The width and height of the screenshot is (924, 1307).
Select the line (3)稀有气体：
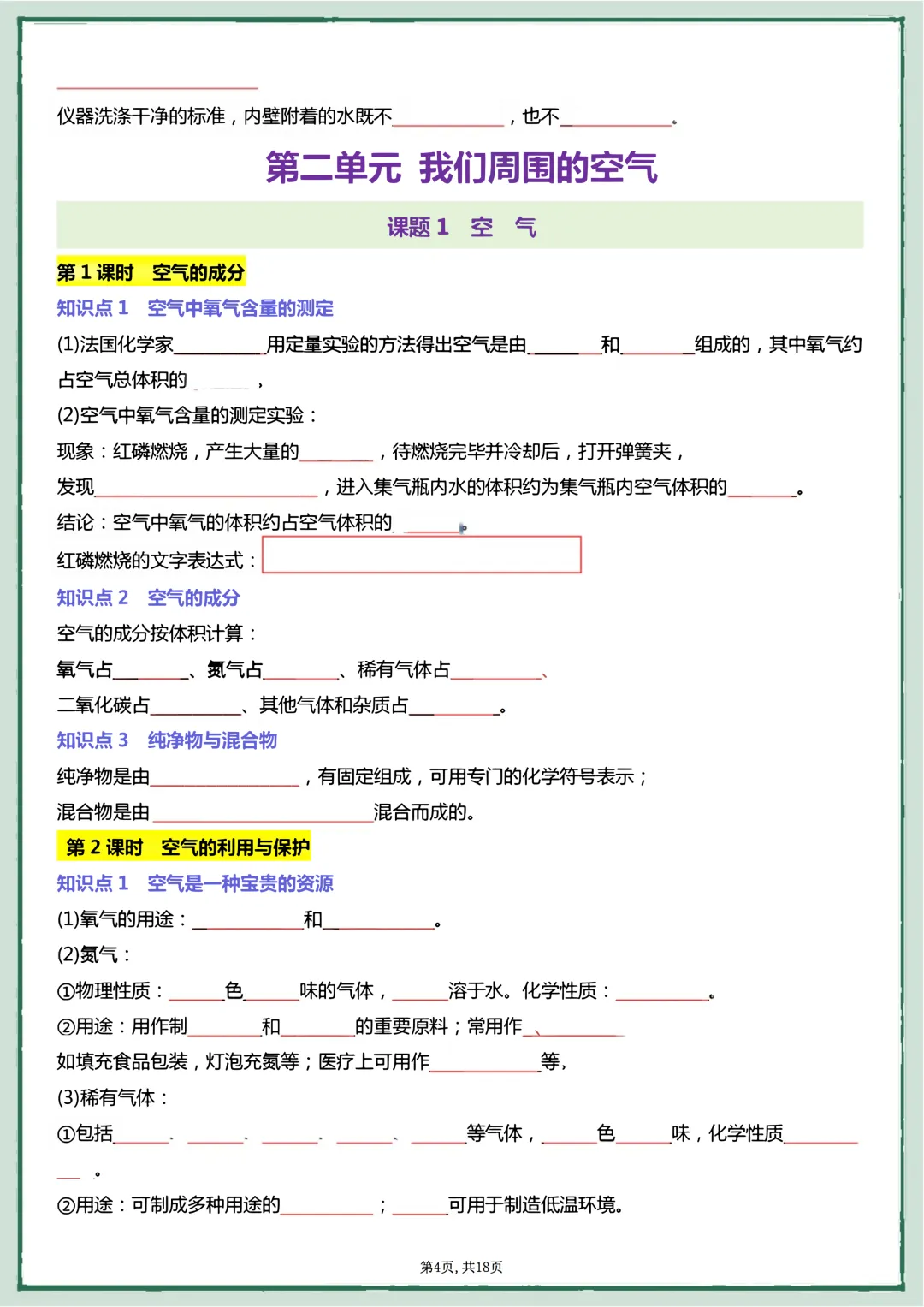[x=113, y=1097]
